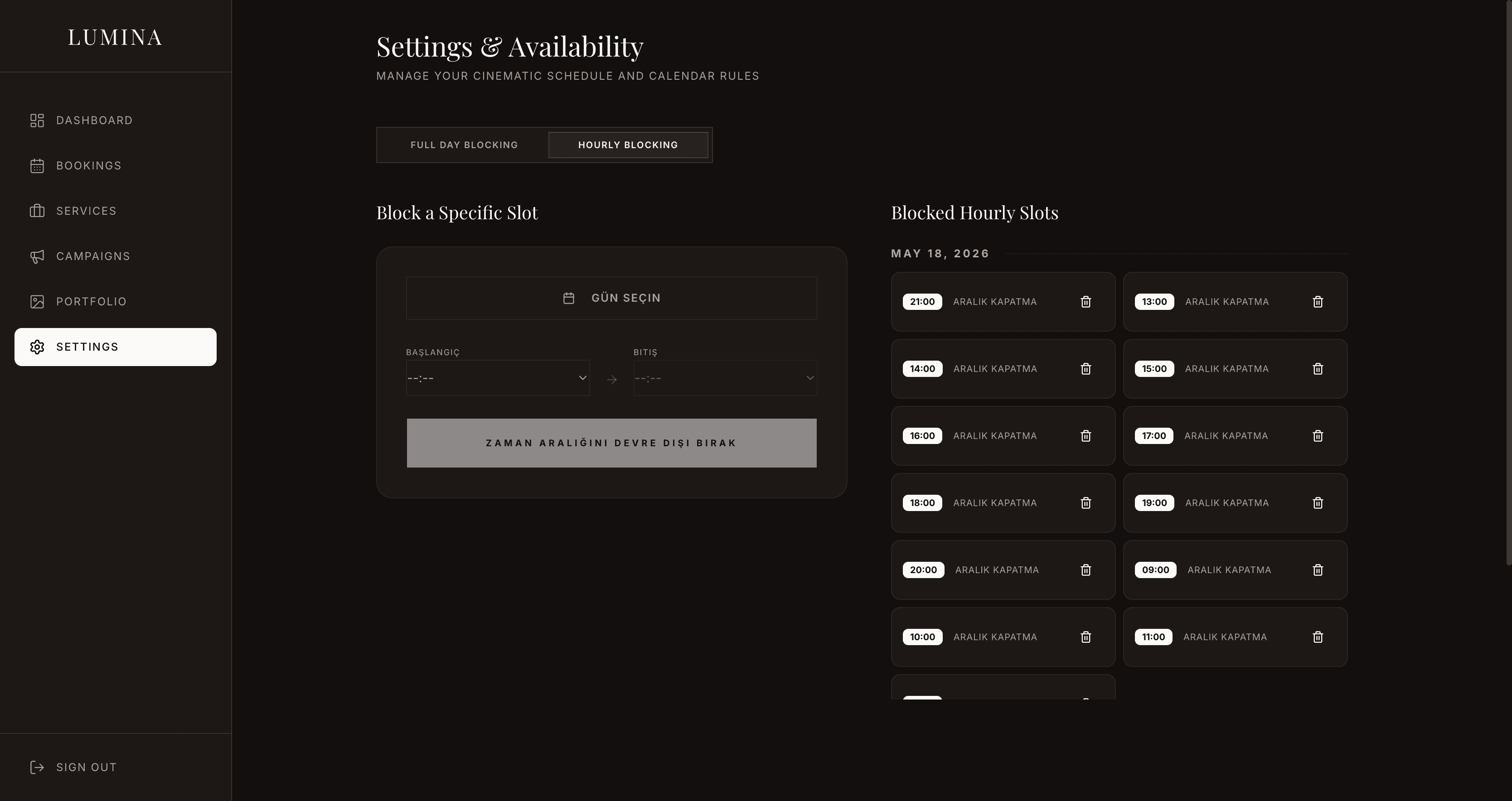Open Gün Seçin day picker

(x=611, y=298)
